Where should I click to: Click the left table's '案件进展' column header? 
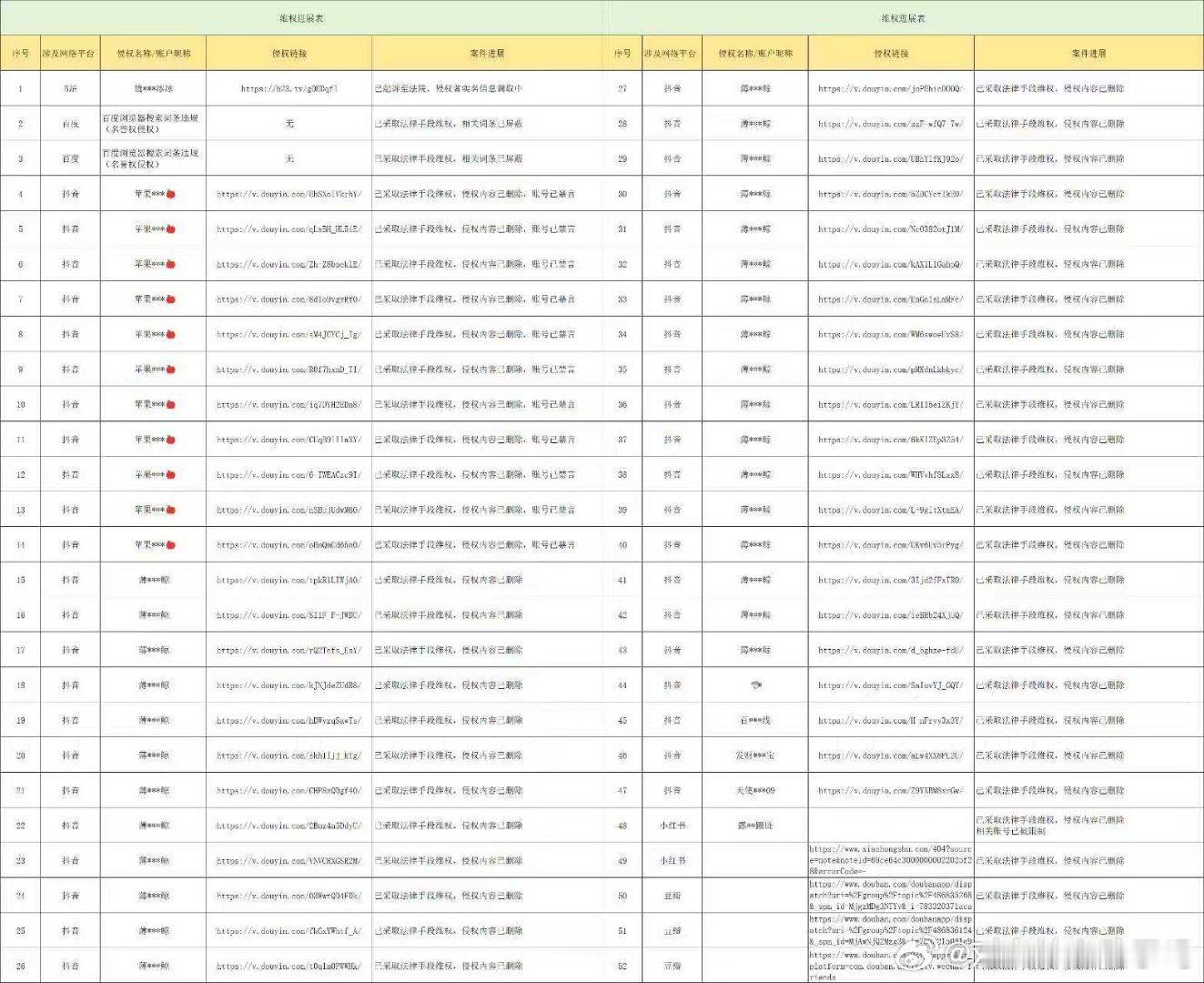489,53
